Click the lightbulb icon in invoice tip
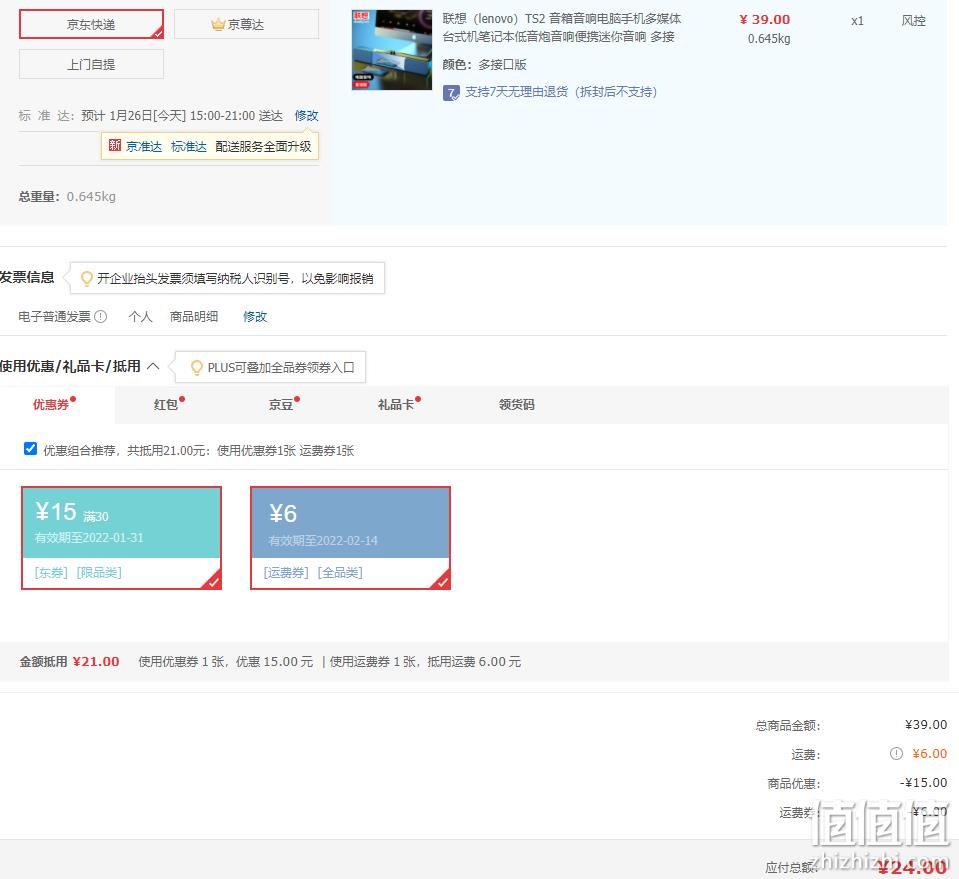The width and height of the screenshot is (959, 879). pos(87,279)
